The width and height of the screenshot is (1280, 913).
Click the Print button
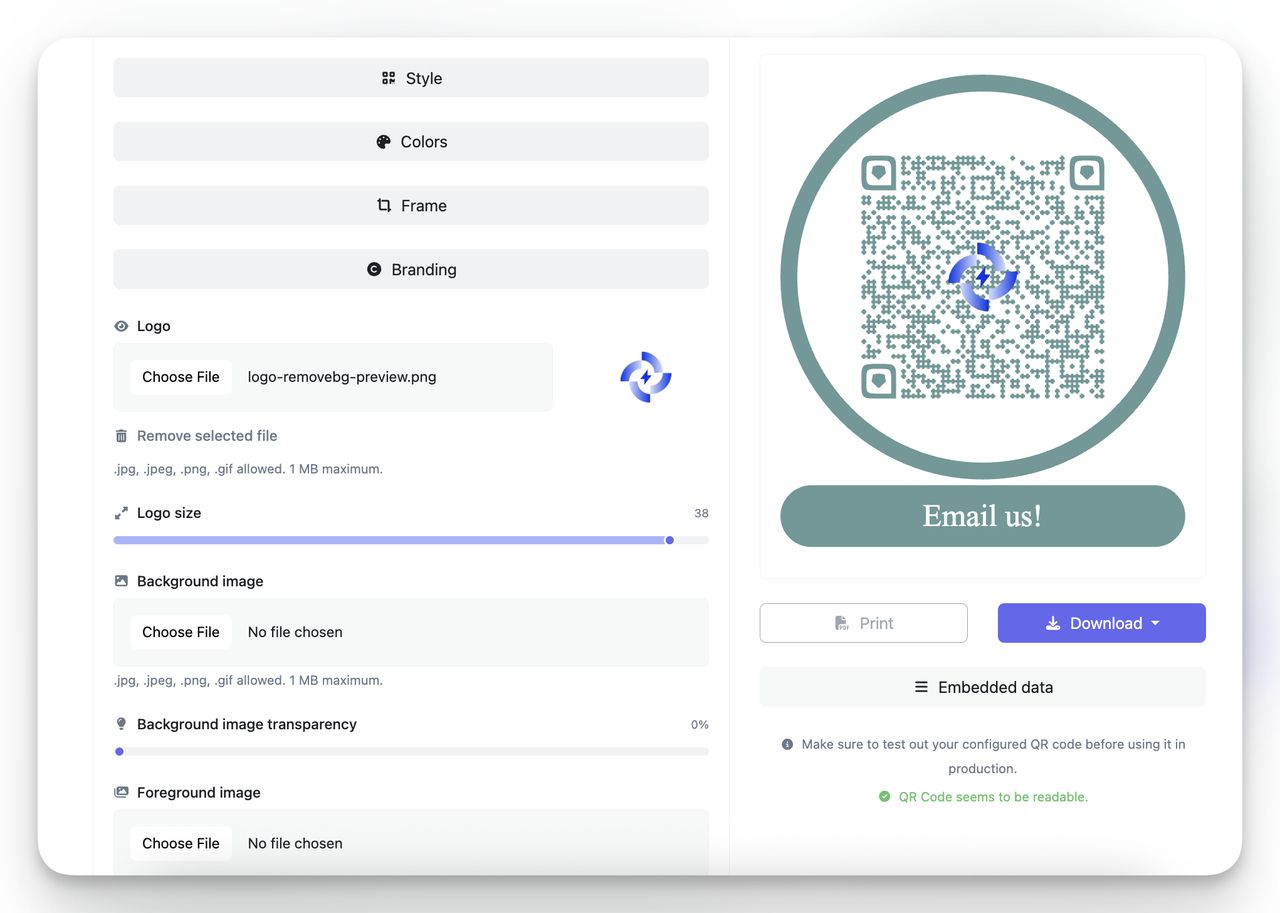(864, 623)
